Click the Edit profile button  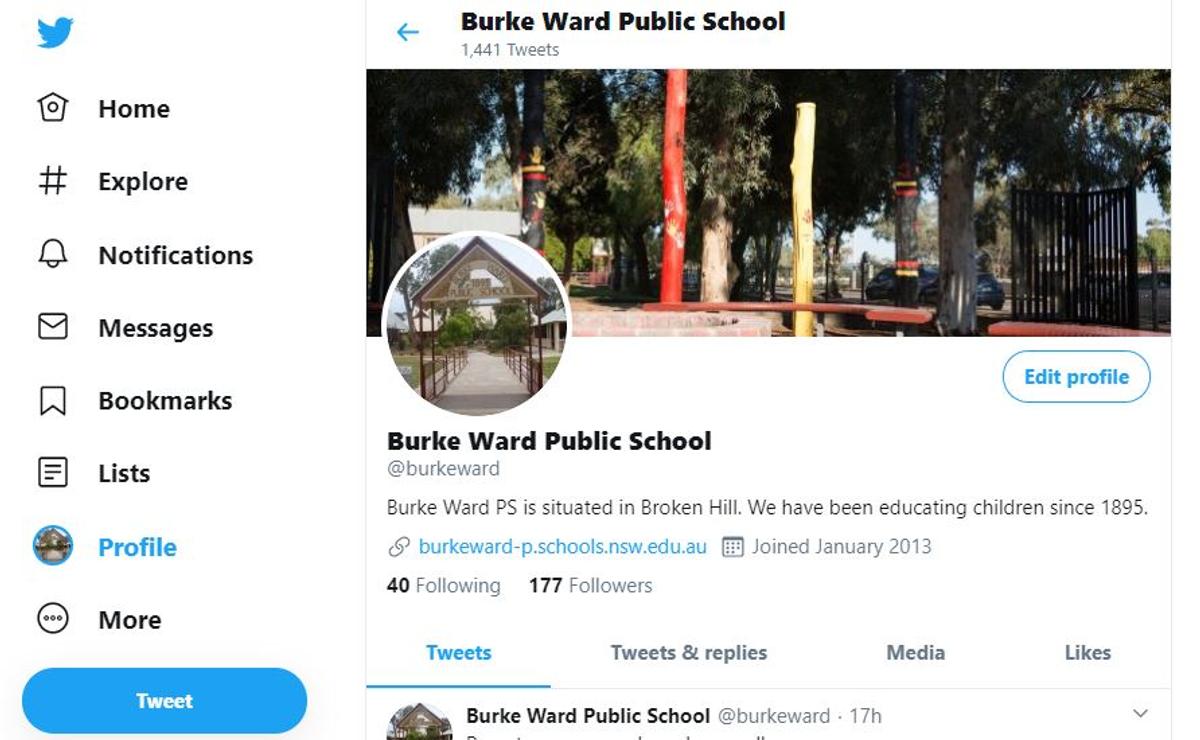tap(1076, 377)
